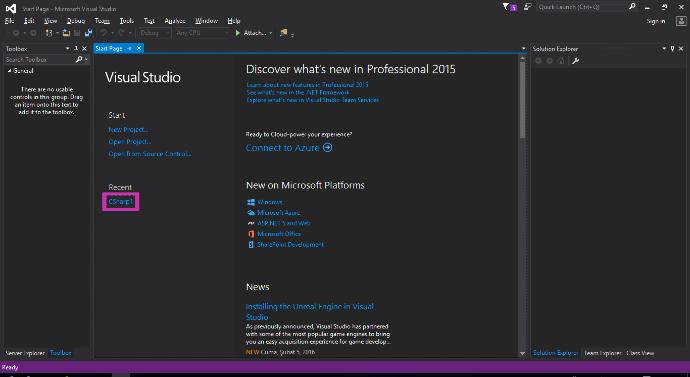Click the icon right of Attach dropdown

(283, 33)
